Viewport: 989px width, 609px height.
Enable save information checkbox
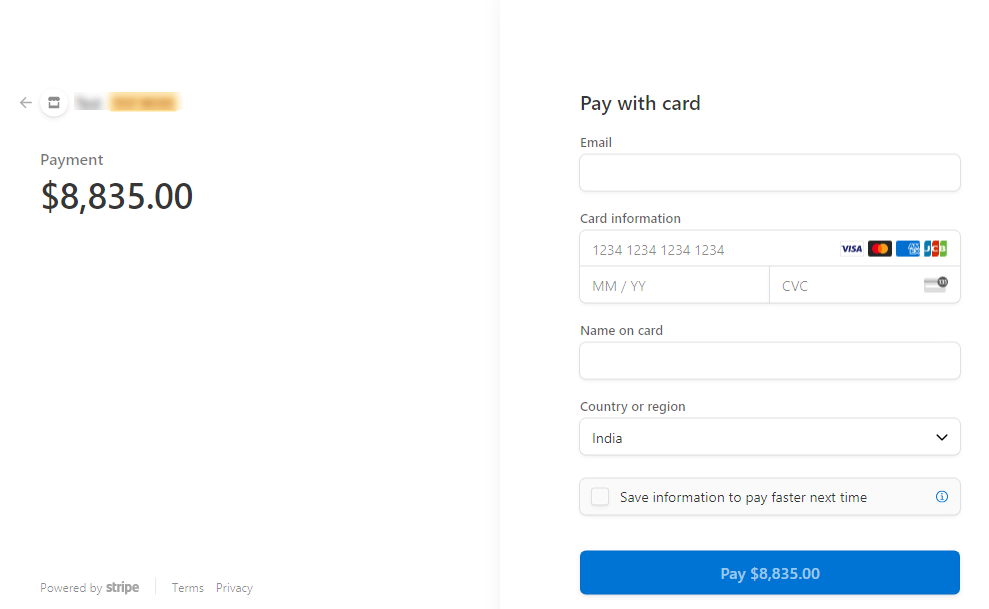click(x=600, y=497)
